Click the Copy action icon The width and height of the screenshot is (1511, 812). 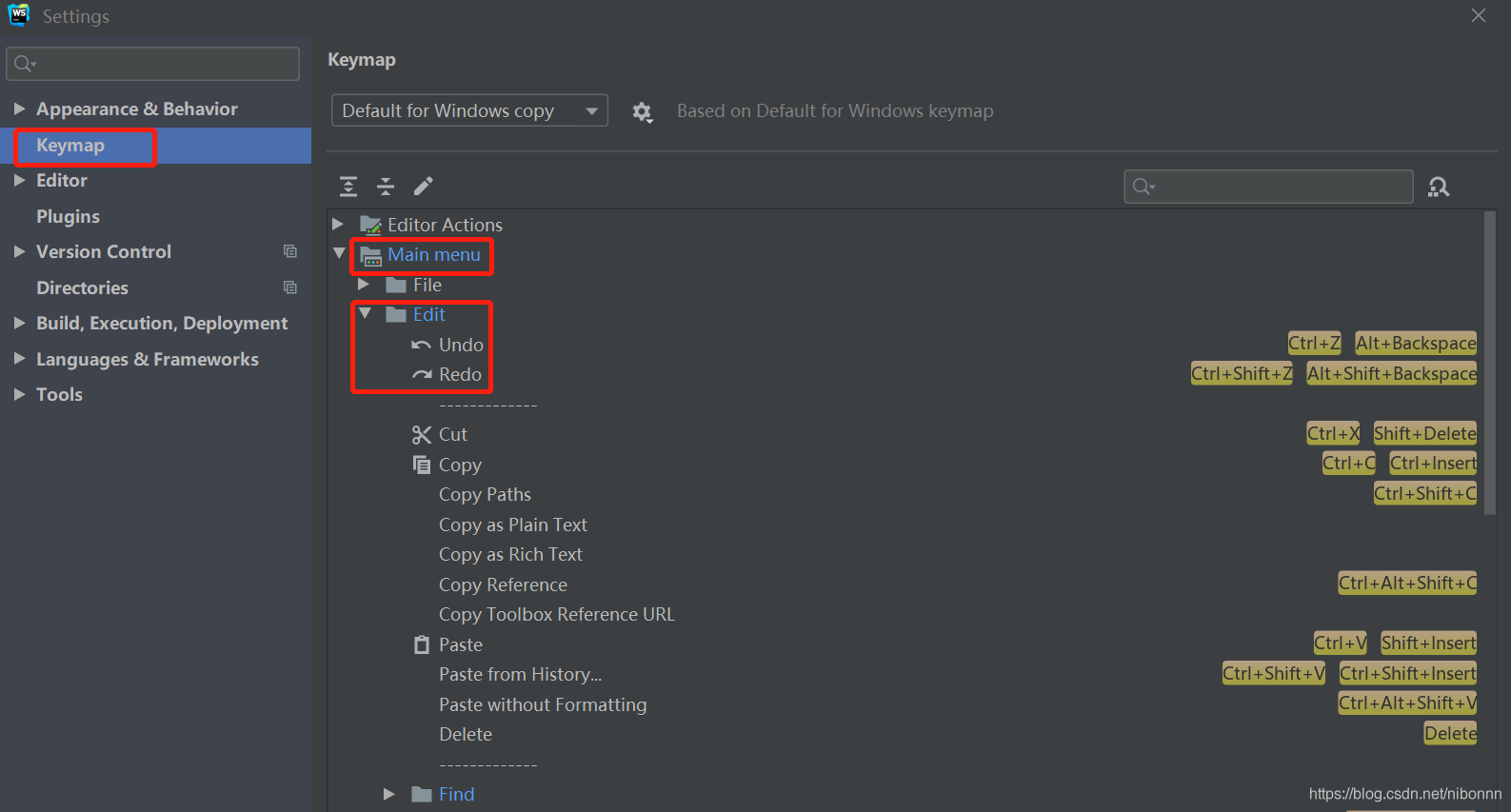pyautogui.click(x=422, y=465)
